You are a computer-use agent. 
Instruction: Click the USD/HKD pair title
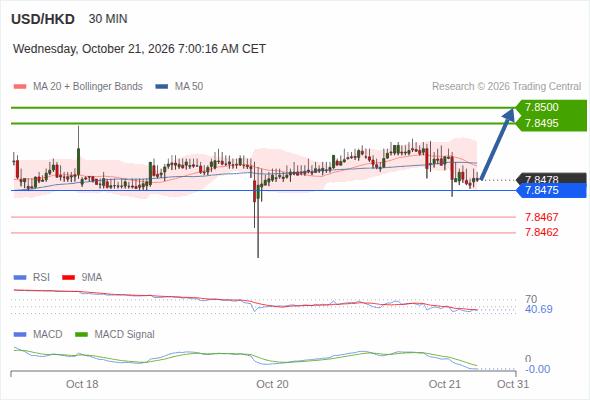click(x=43, y=19)
